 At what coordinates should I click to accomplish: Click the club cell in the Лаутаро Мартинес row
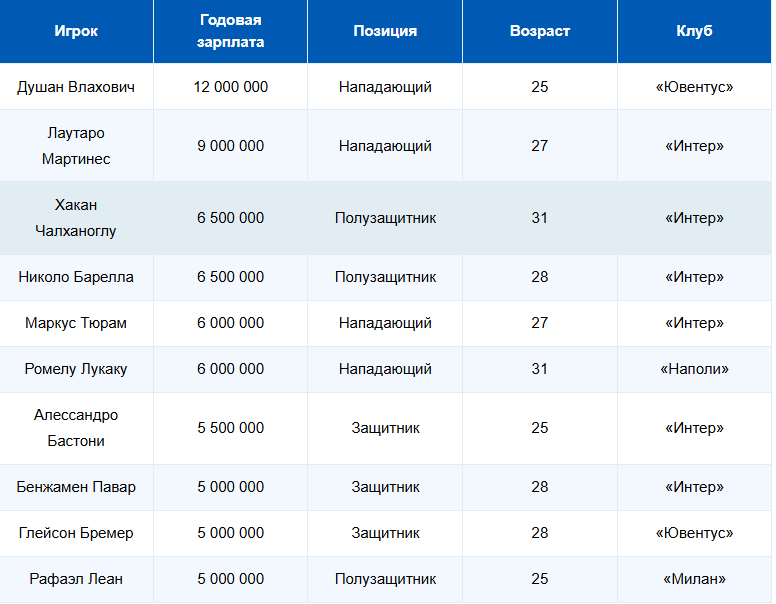(694, 146)
